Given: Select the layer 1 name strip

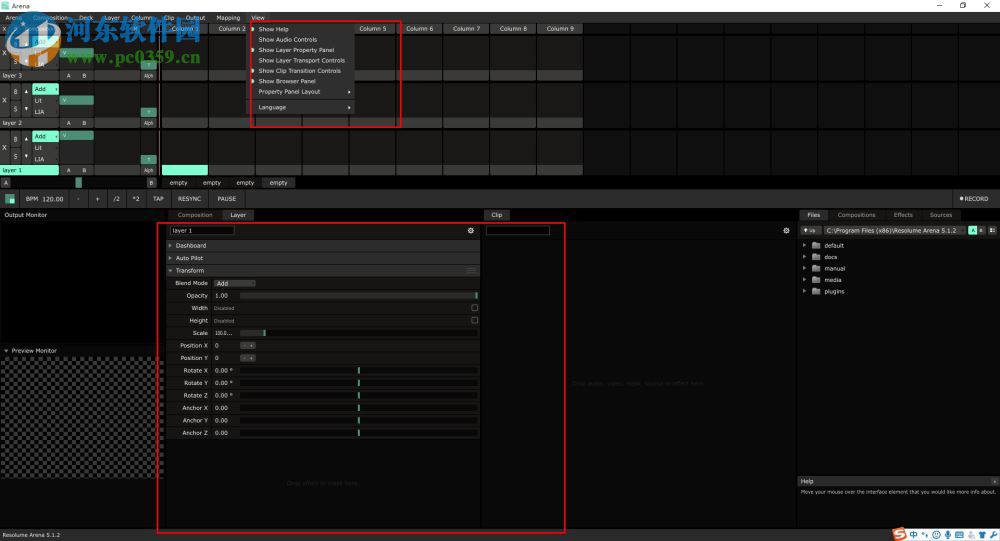Looking at the screenshot, I should click(29, 170).
